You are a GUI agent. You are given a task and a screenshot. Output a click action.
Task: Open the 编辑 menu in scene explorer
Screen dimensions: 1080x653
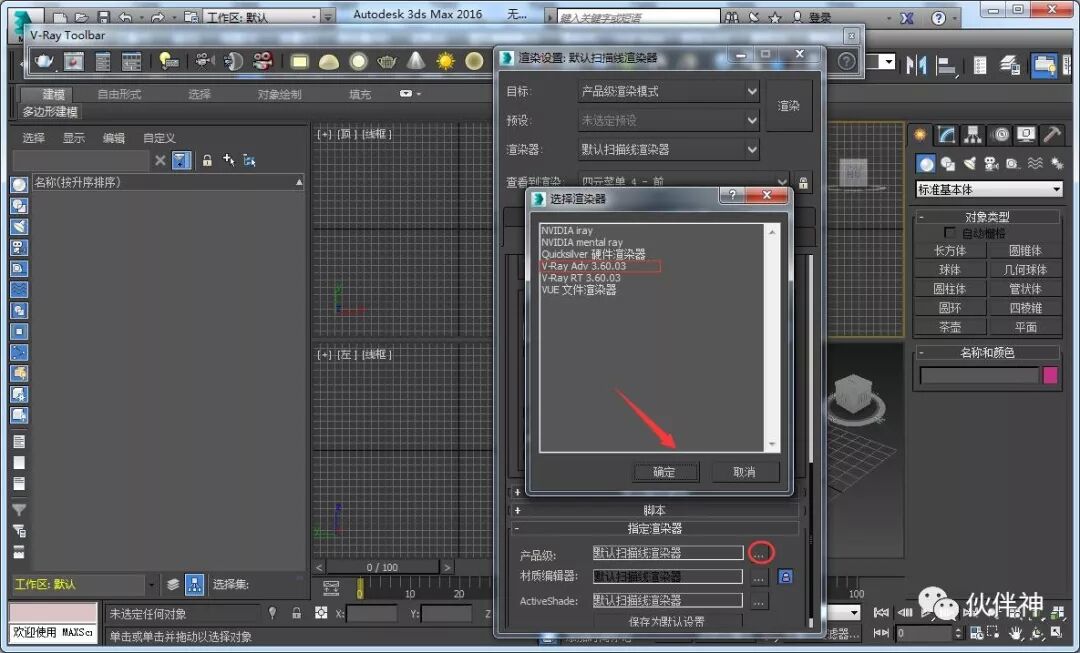114,138
